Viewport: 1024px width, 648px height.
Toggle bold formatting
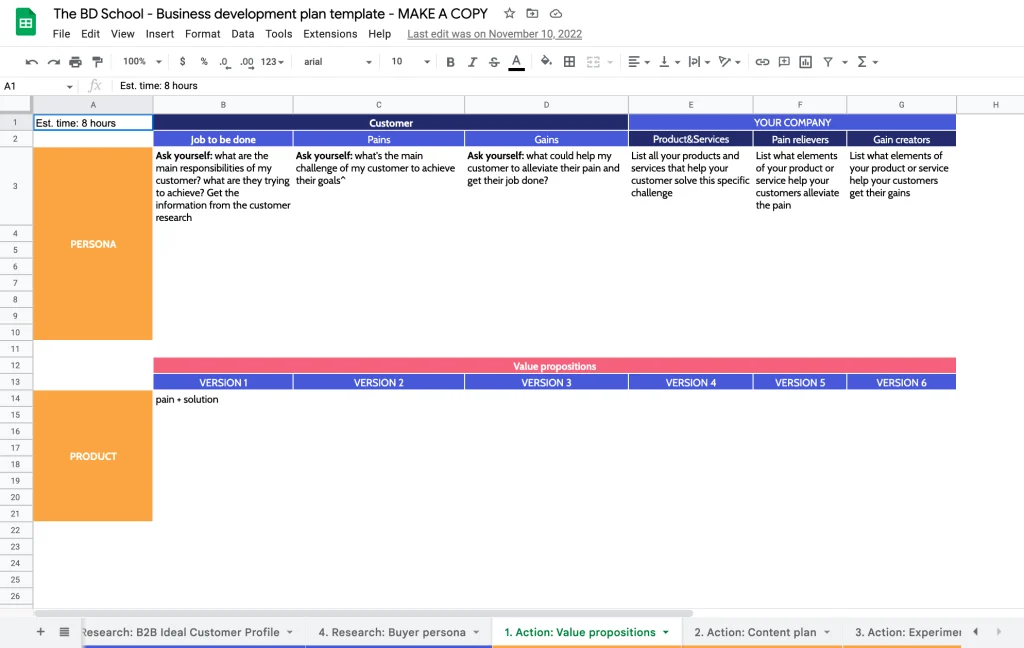coord(450,61)
